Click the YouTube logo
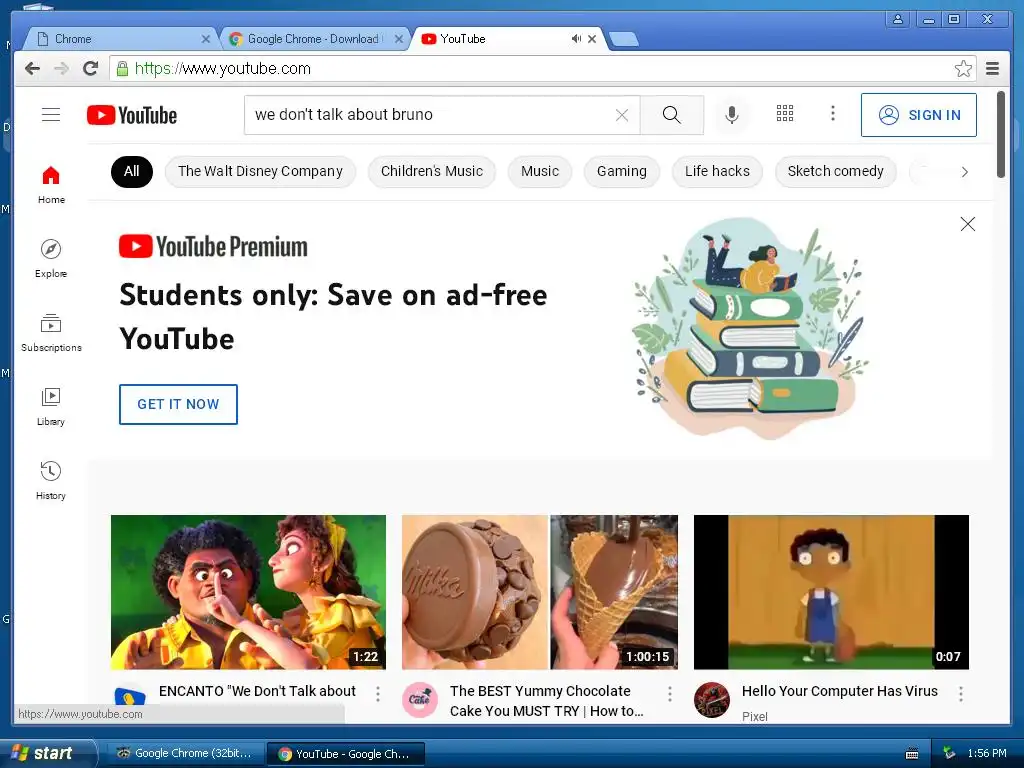 (132, 116)
